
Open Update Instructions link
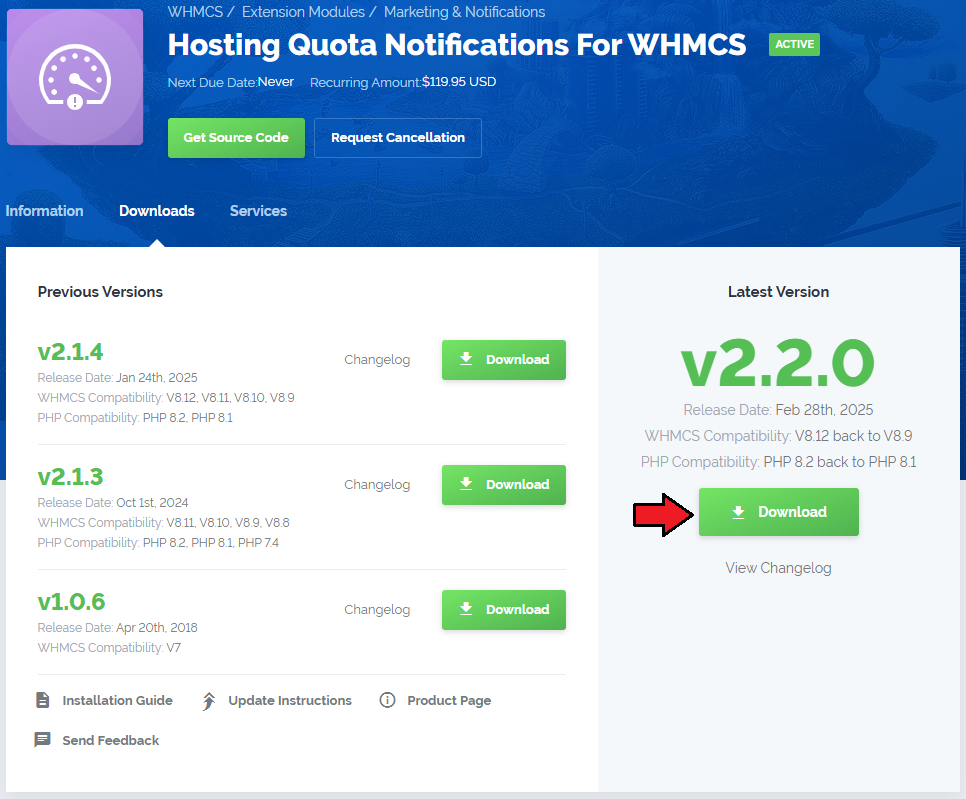coord(290,700)
